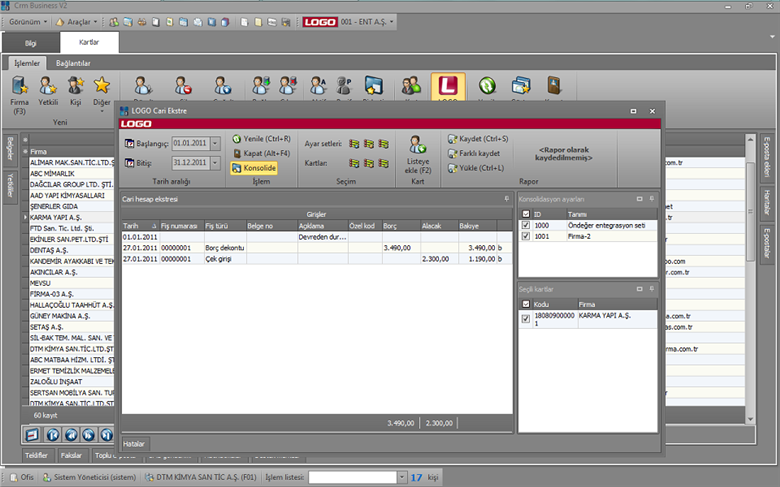Open the Hatalar tab at the bottom
The image size is (780, 487).
pos(134,444)
